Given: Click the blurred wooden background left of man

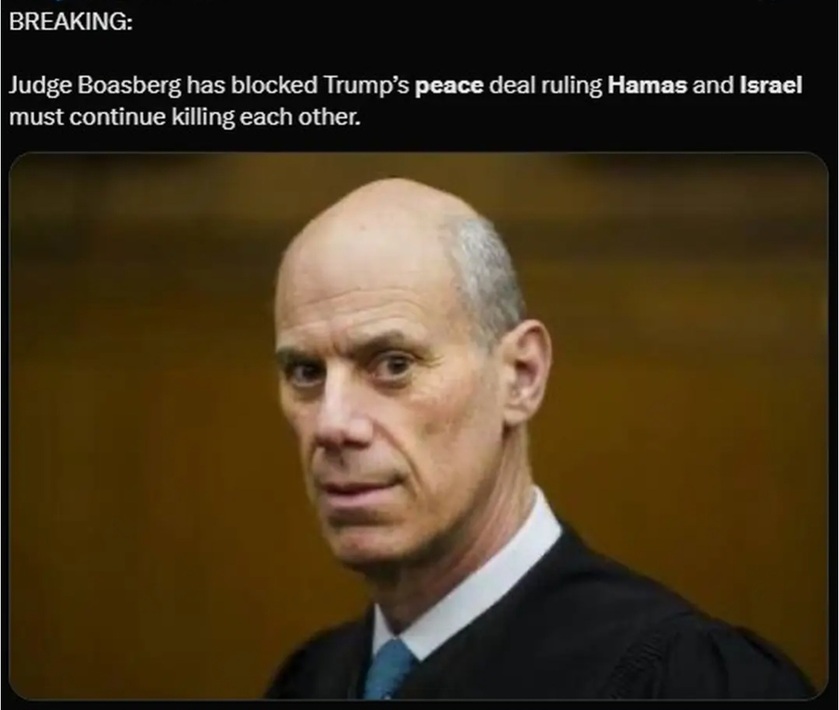Looking at the screenshot, I should point(139,428).
